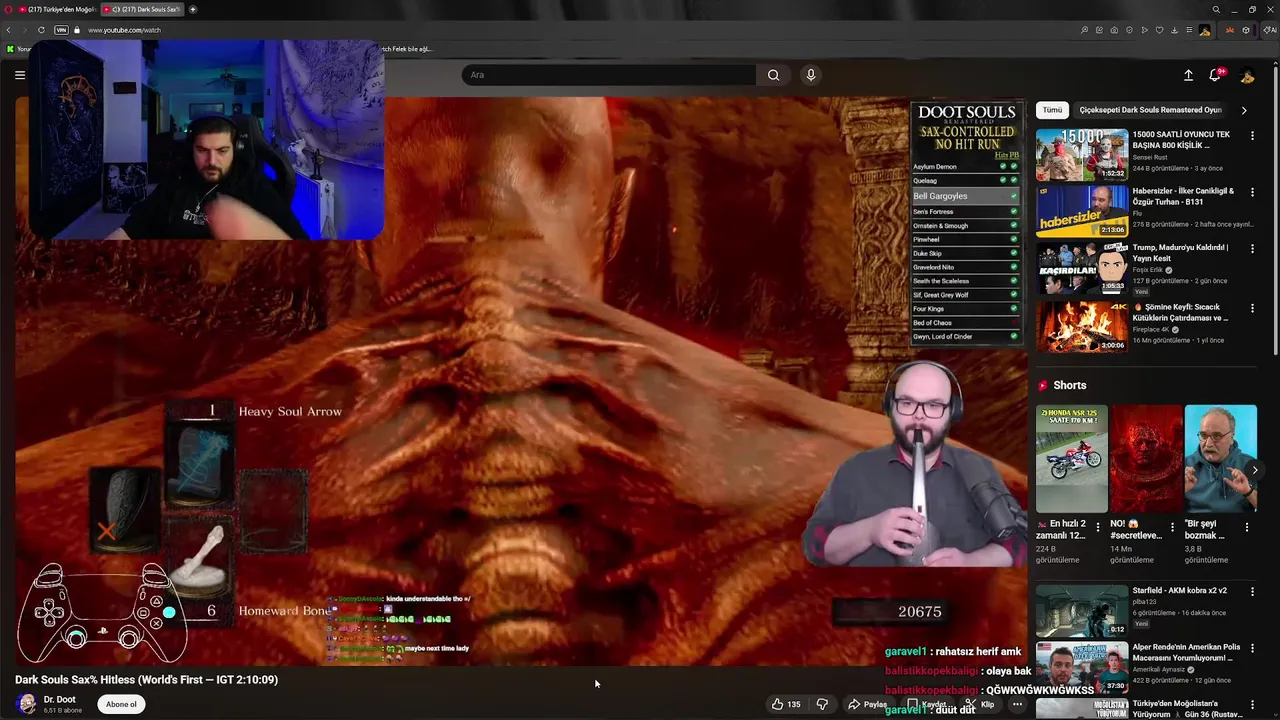Screen dimensions: 1280x720
Task: Go back in the browser
Action: pyautogui.click(x=9, y=30)
